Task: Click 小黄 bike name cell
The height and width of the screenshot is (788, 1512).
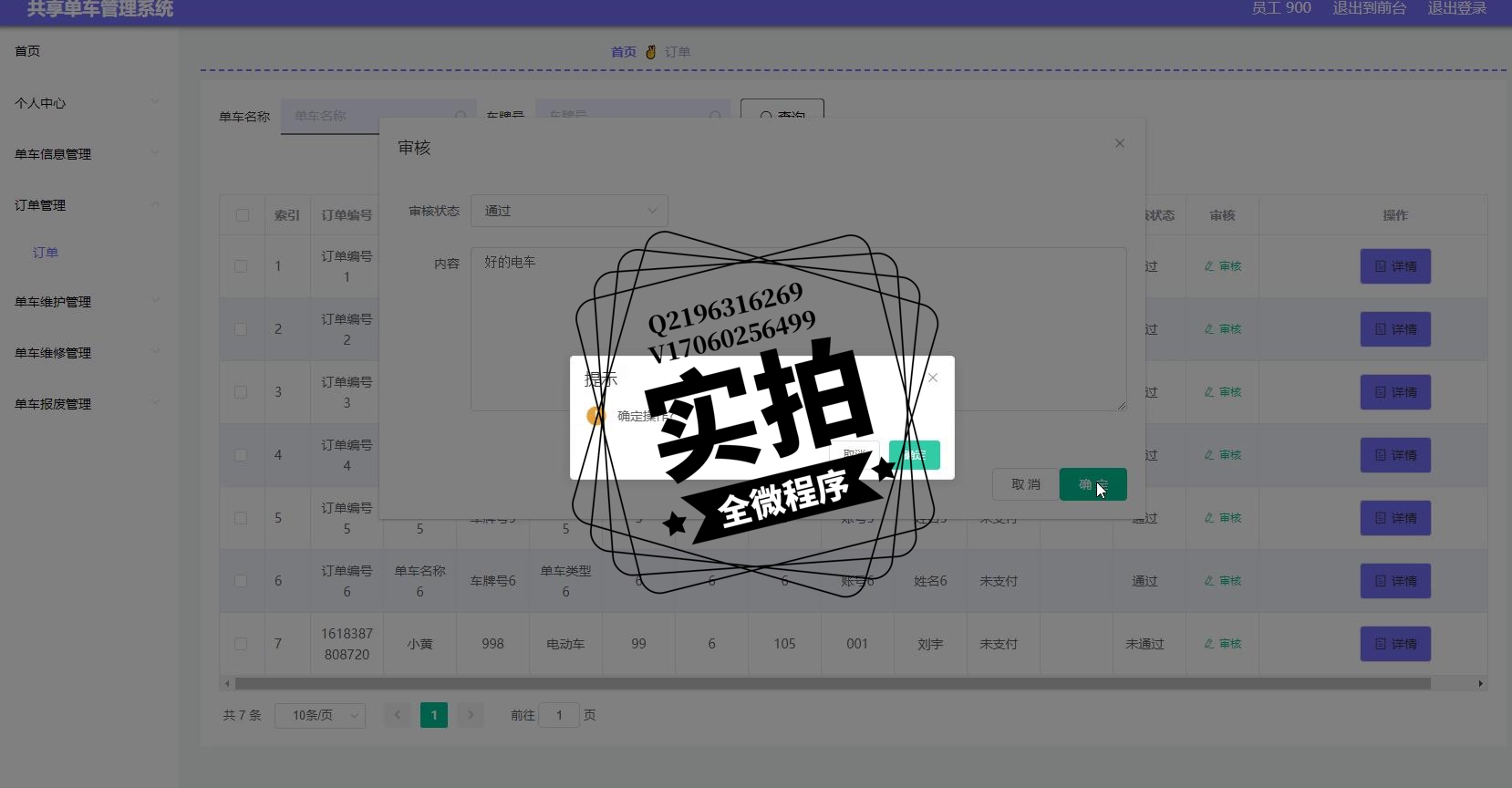Action: 419,644
